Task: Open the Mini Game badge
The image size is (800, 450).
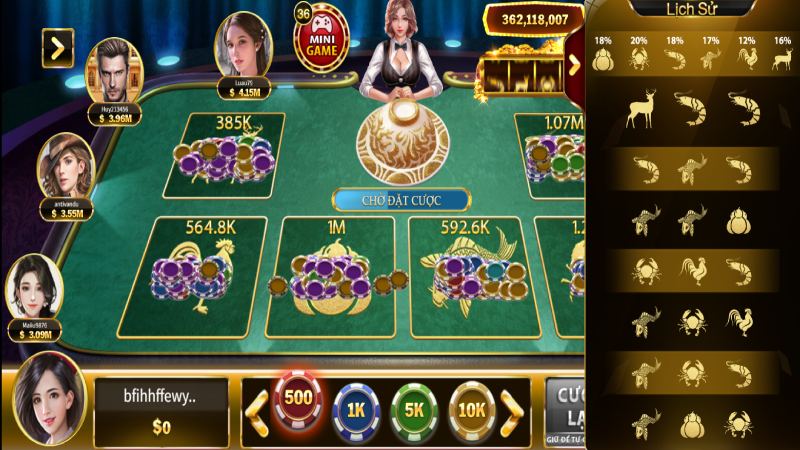Action: tap(321, 37)
